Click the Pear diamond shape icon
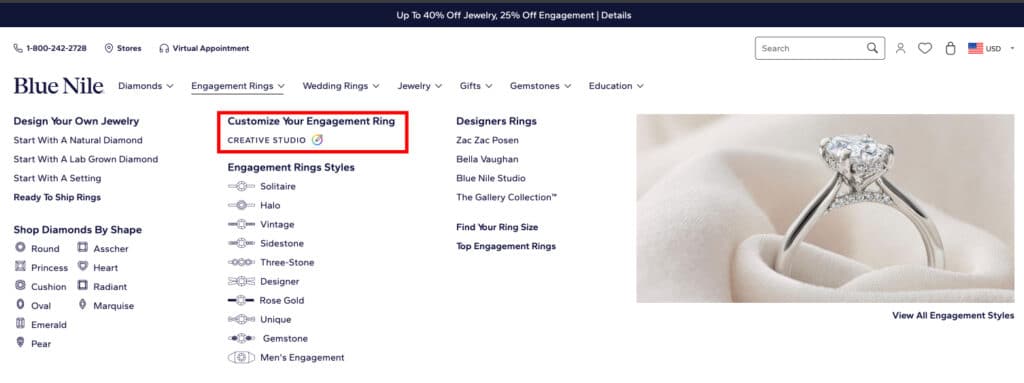 coord(20,342)
